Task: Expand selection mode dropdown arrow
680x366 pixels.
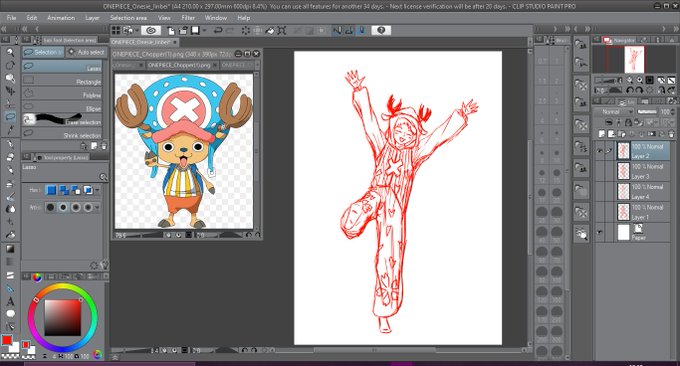Action: click(97, 190)
